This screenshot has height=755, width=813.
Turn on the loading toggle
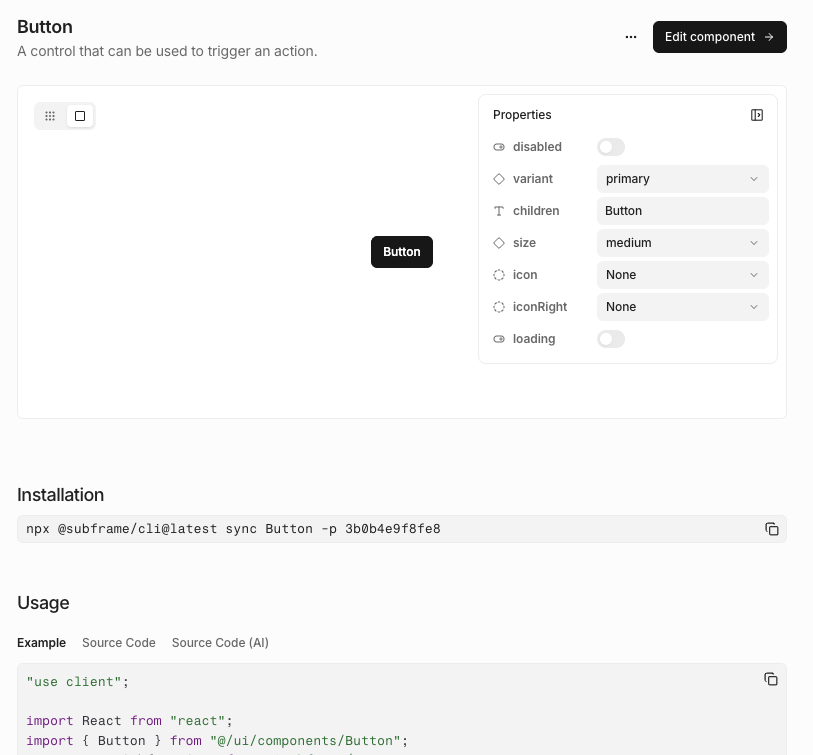611,339
